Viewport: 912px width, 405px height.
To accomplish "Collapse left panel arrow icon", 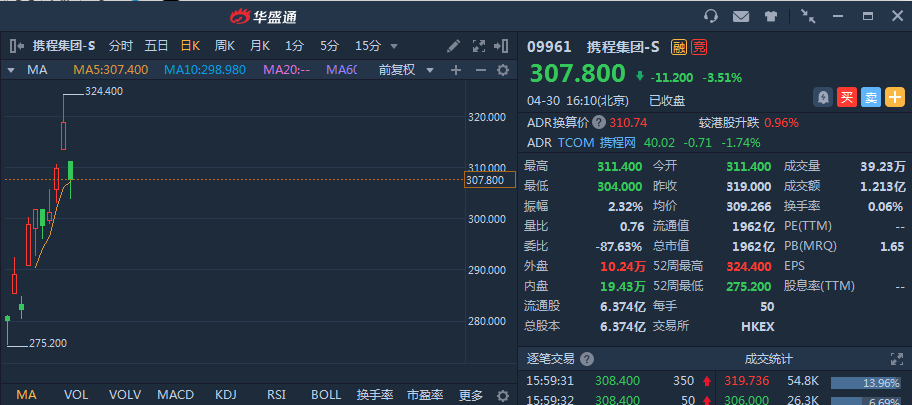I will [17, 46].
